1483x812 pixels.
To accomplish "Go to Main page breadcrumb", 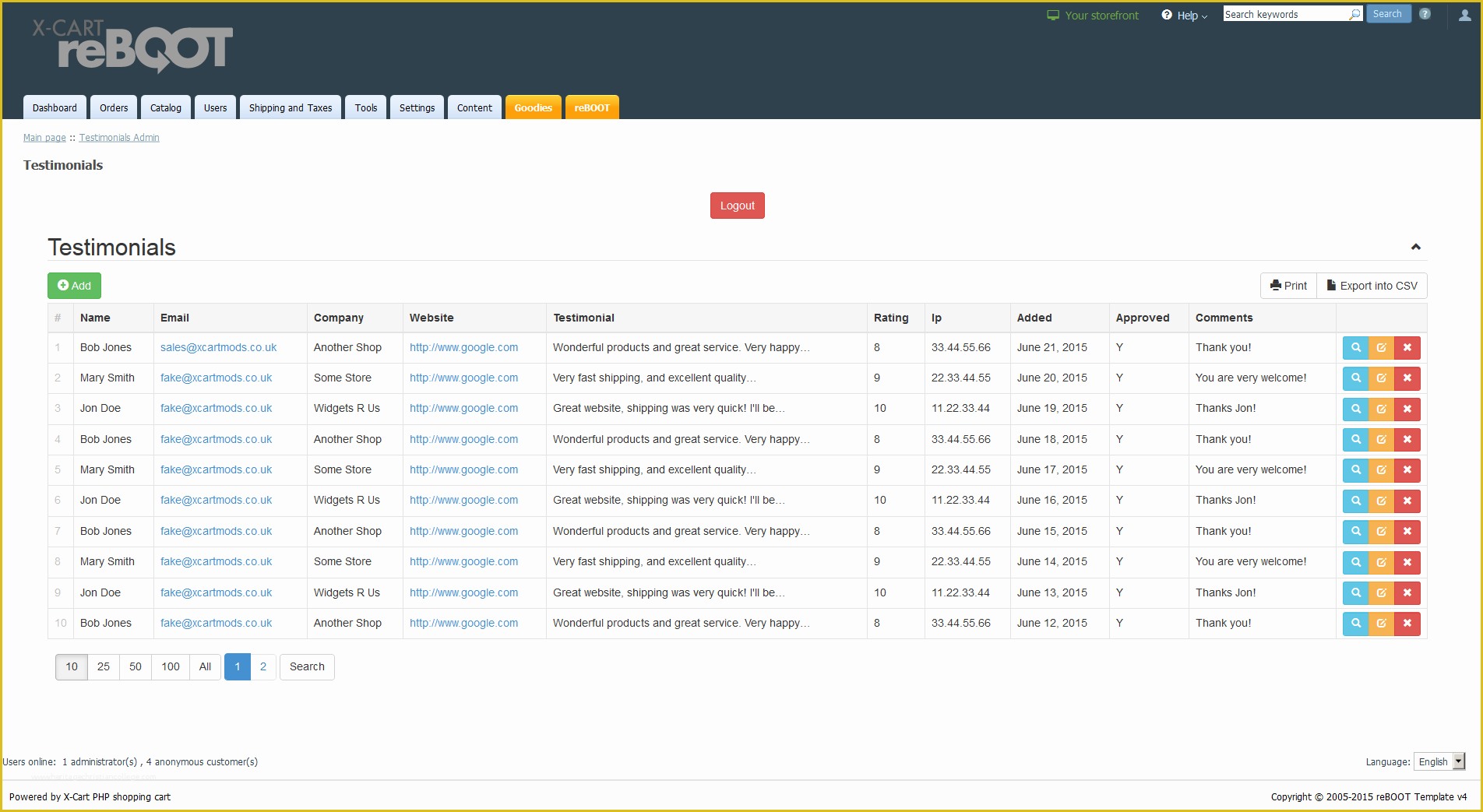I will (x=44, y=138).
